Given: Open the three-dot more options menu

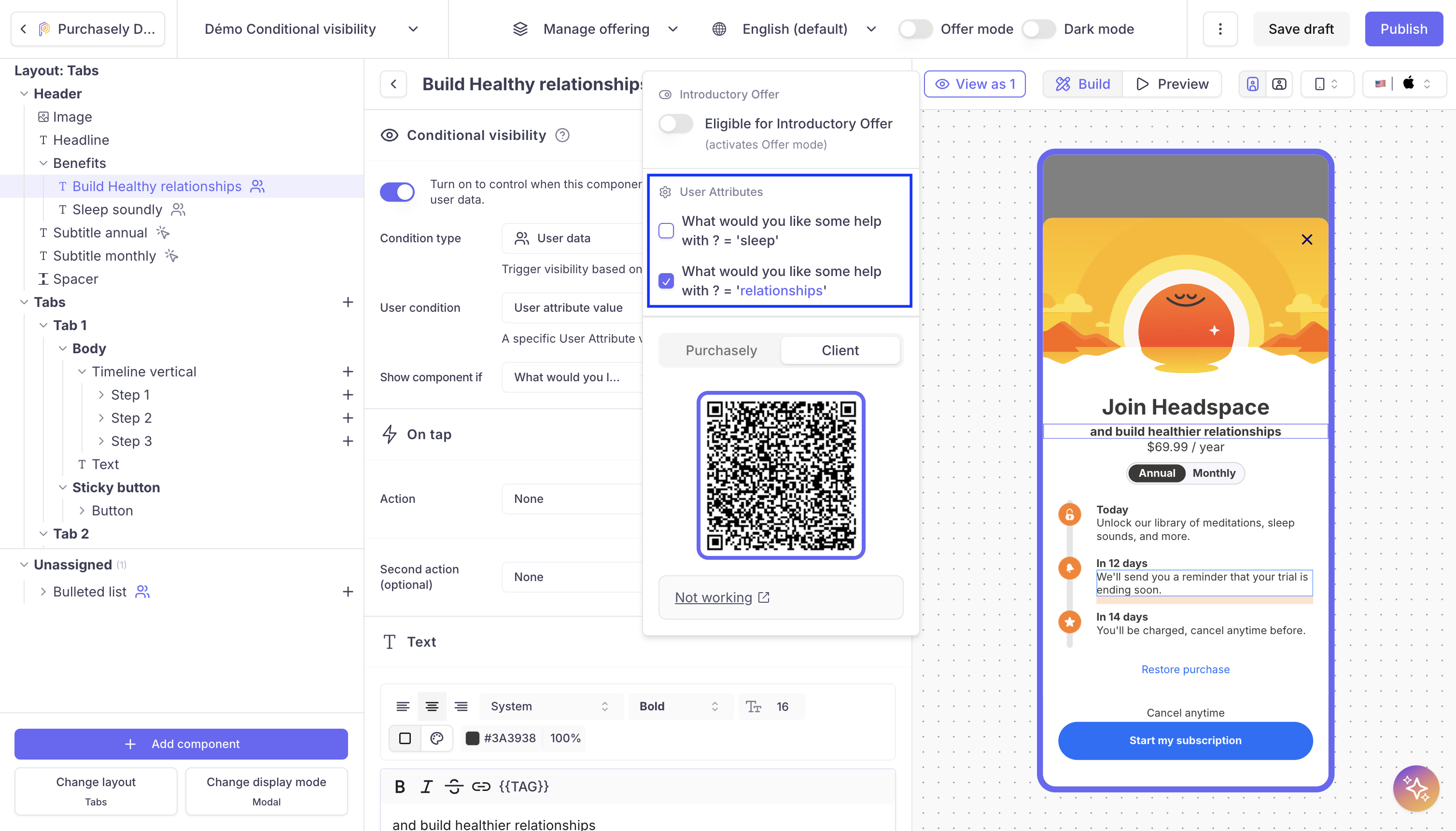Looking at the screenshot, I should [x=1219, y=29].
